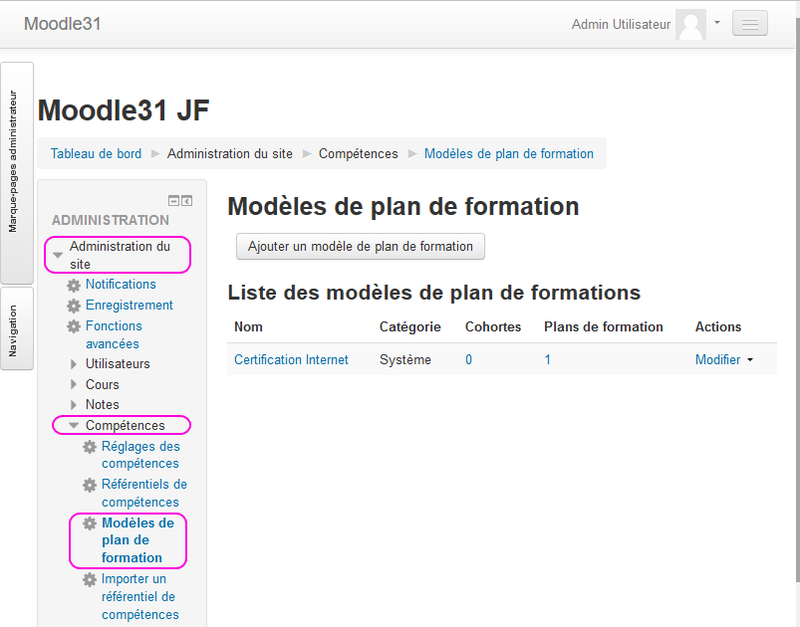Click the gear icon beside Référentiels de compétences

[89, 485]
